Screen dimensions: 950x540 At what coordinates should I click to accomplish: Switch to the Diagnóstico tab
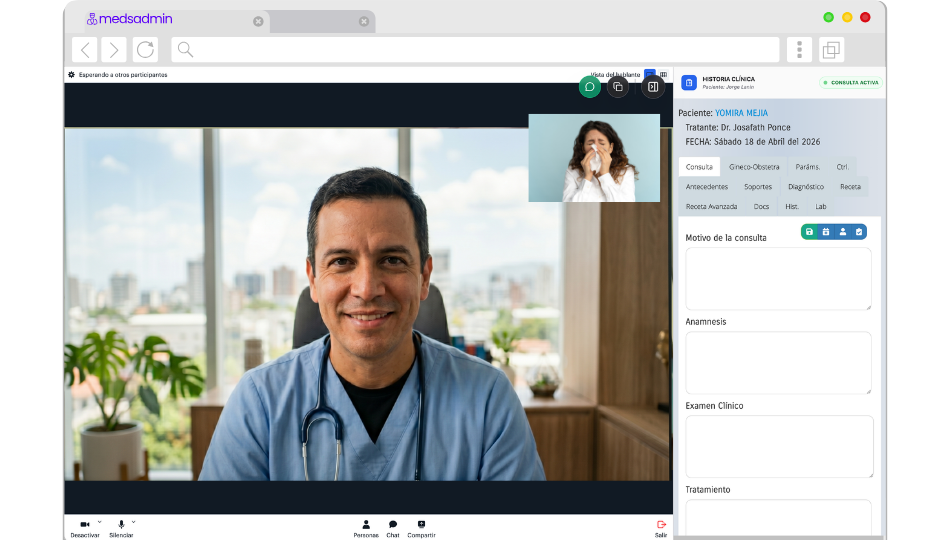[x=805, y=187]
